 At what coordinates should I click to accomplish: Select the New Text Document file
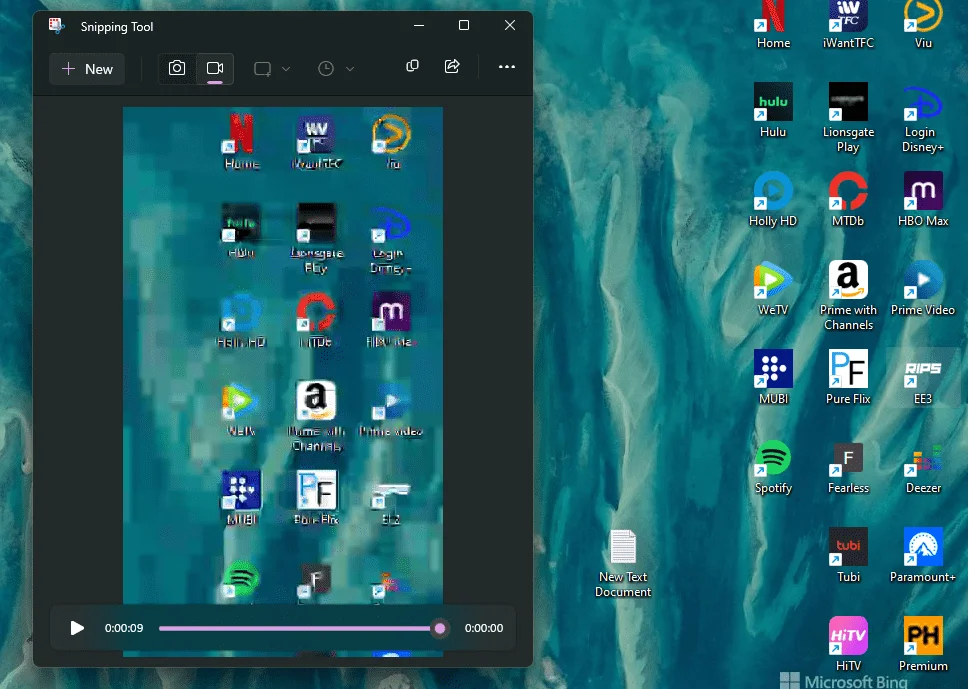(x=623, y=564)
